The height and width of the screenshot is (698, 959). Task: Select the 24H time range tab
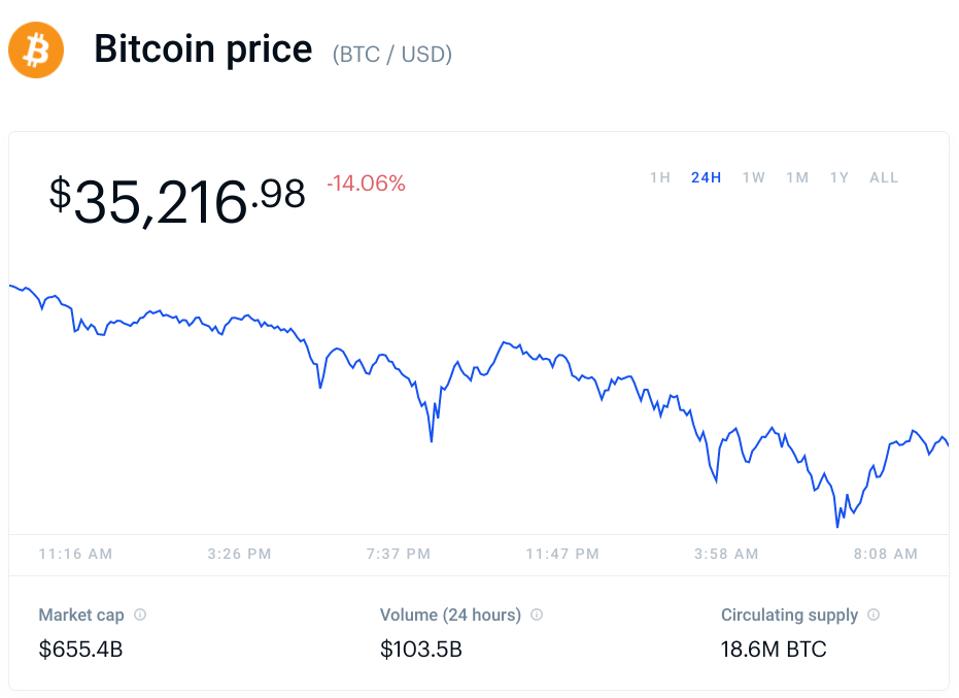pyautogui.click(x=706, y=178)
